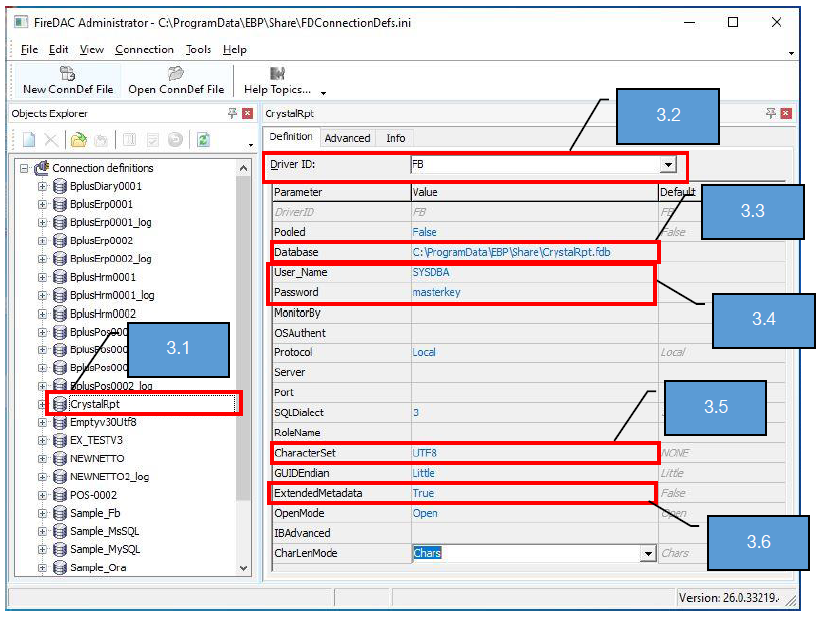
Task: Click the green refresh icon in Objects Explorer
Action: [203, 140]
